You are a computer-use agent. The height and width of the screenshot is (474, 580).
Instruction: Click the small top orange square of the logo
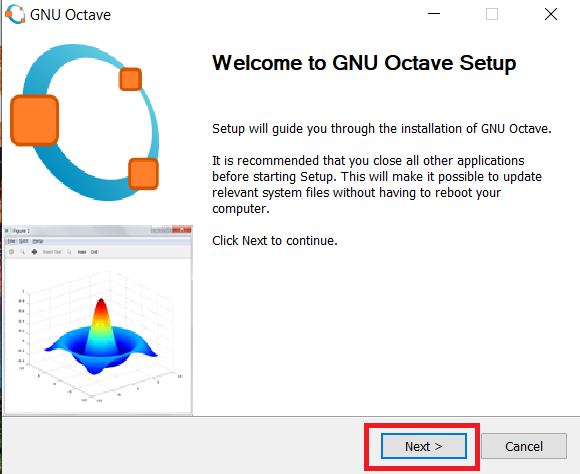pos(130,79)
